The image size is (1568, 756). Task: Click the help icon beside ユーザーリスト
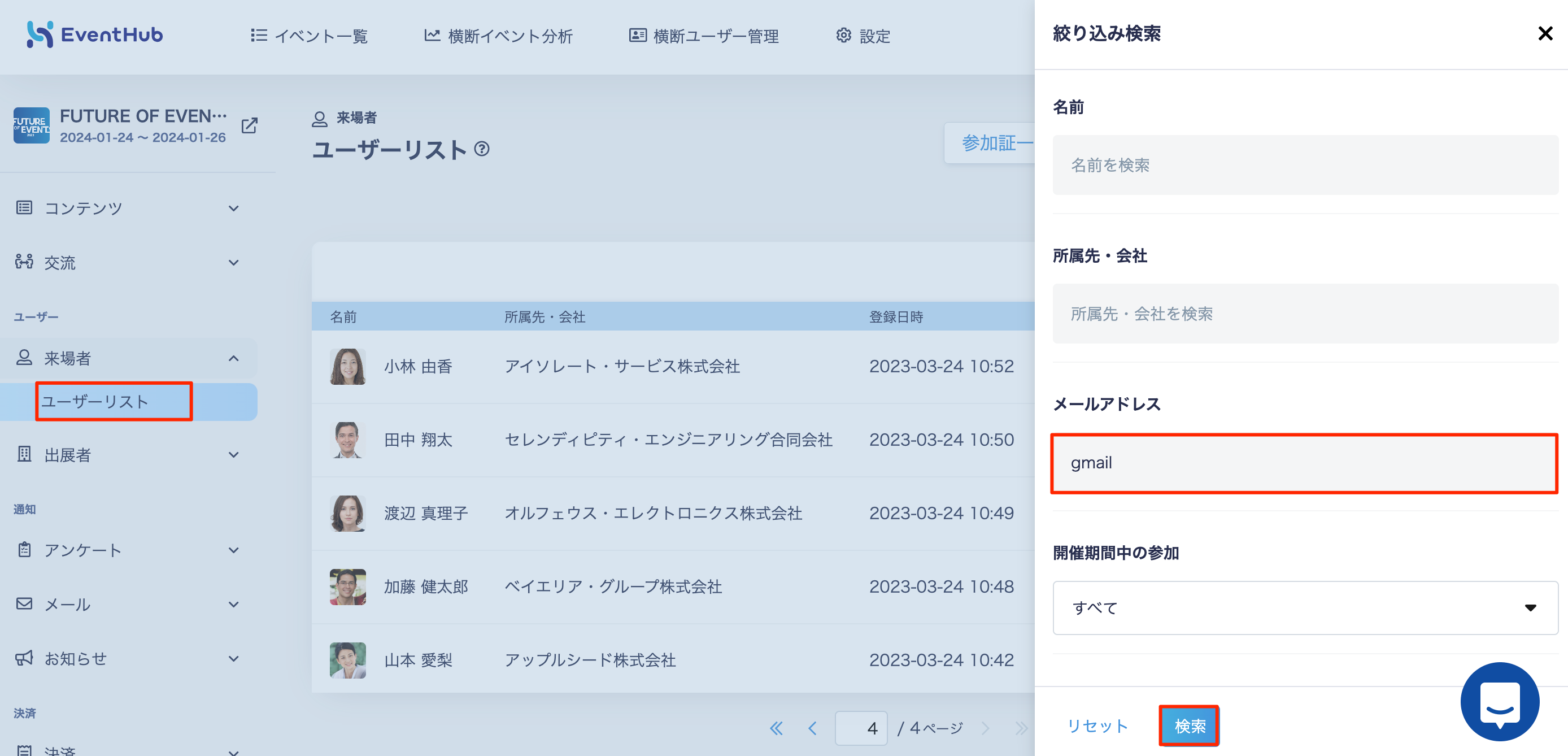coord(481,149)
